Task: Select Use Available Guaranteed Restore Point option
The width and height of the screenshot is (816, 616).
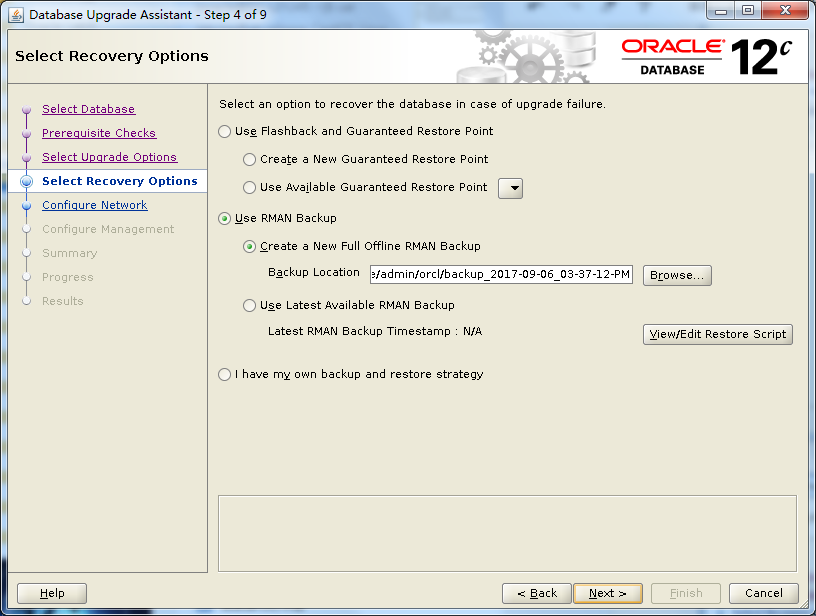Action: click(x=250, y=187)
